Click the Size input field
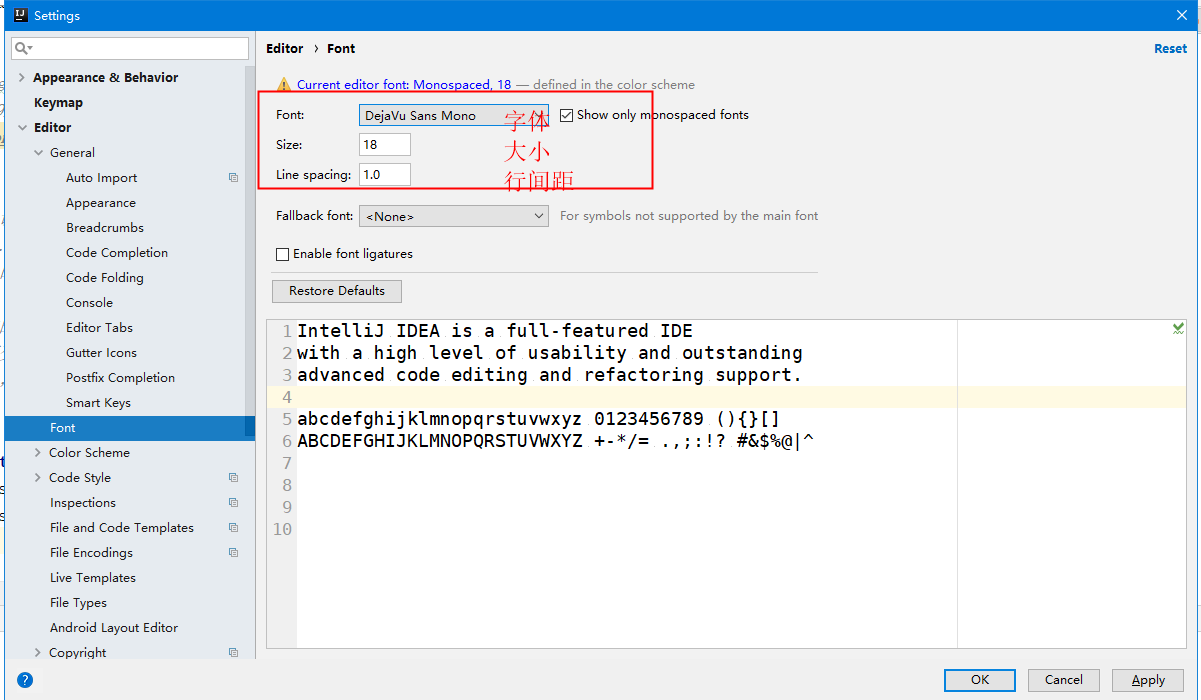 (x=385, y=145)
